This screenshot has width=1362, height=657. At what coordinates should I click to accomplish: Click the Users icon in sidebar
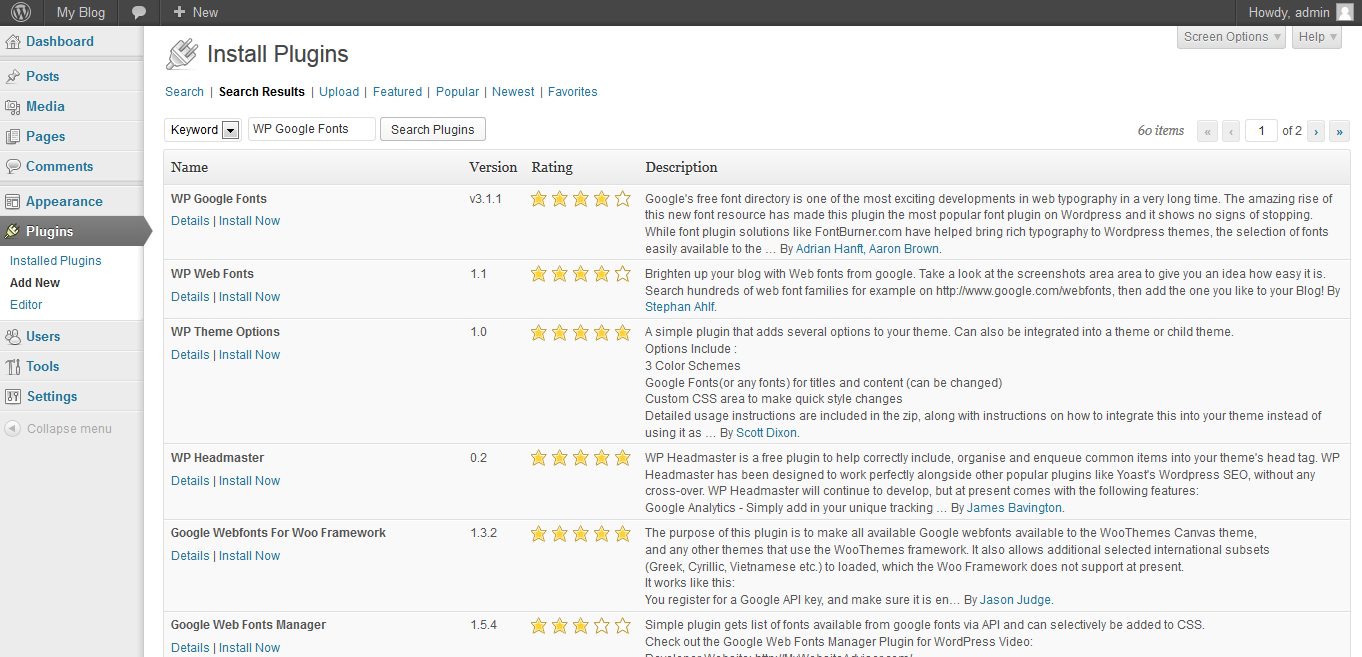tap(13, 337)
